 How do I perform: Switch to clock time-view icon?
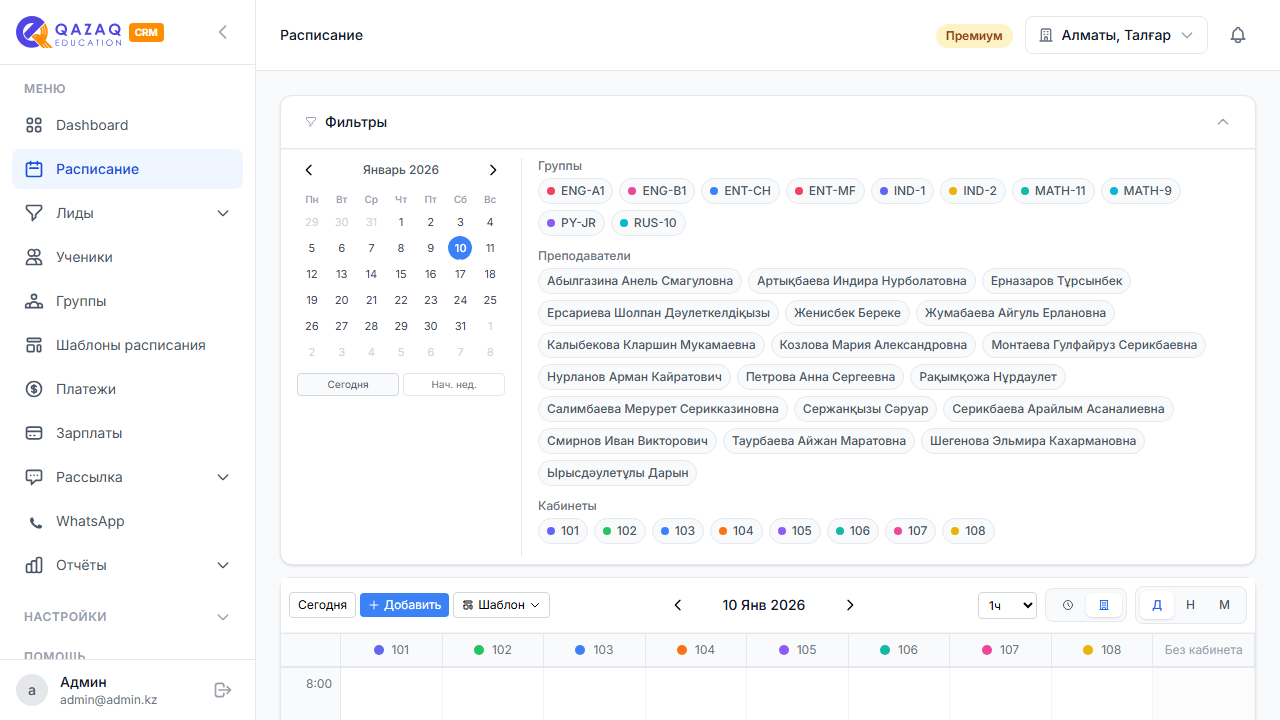click(x=1067, y=605)
